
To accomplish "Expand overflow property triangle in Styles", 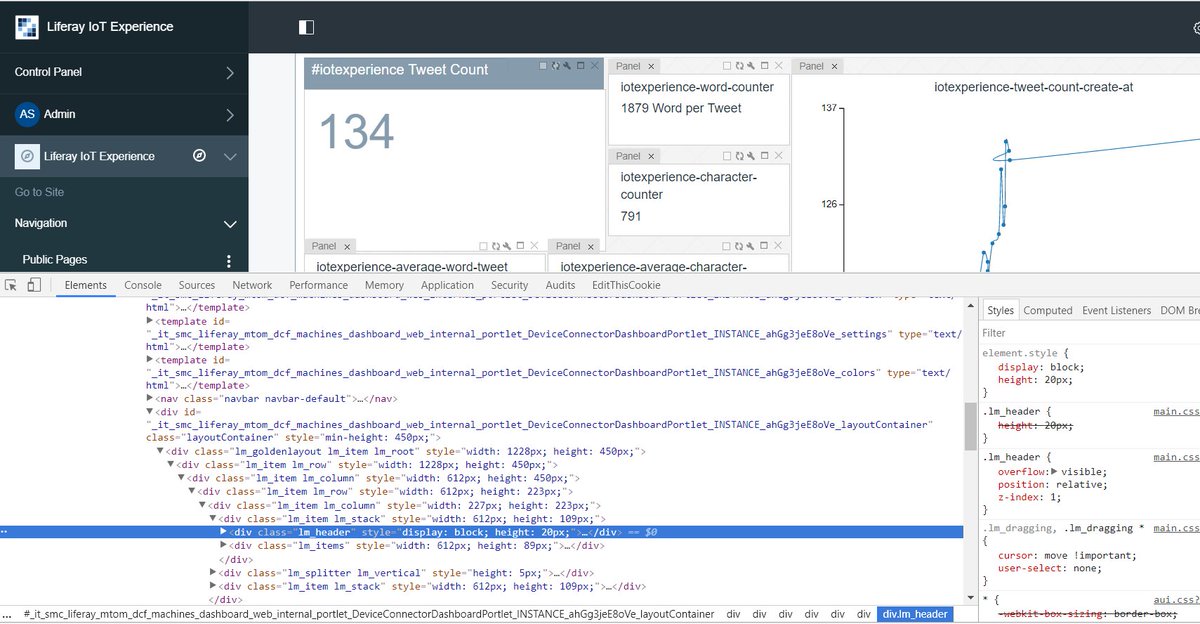I will 1054,471.
